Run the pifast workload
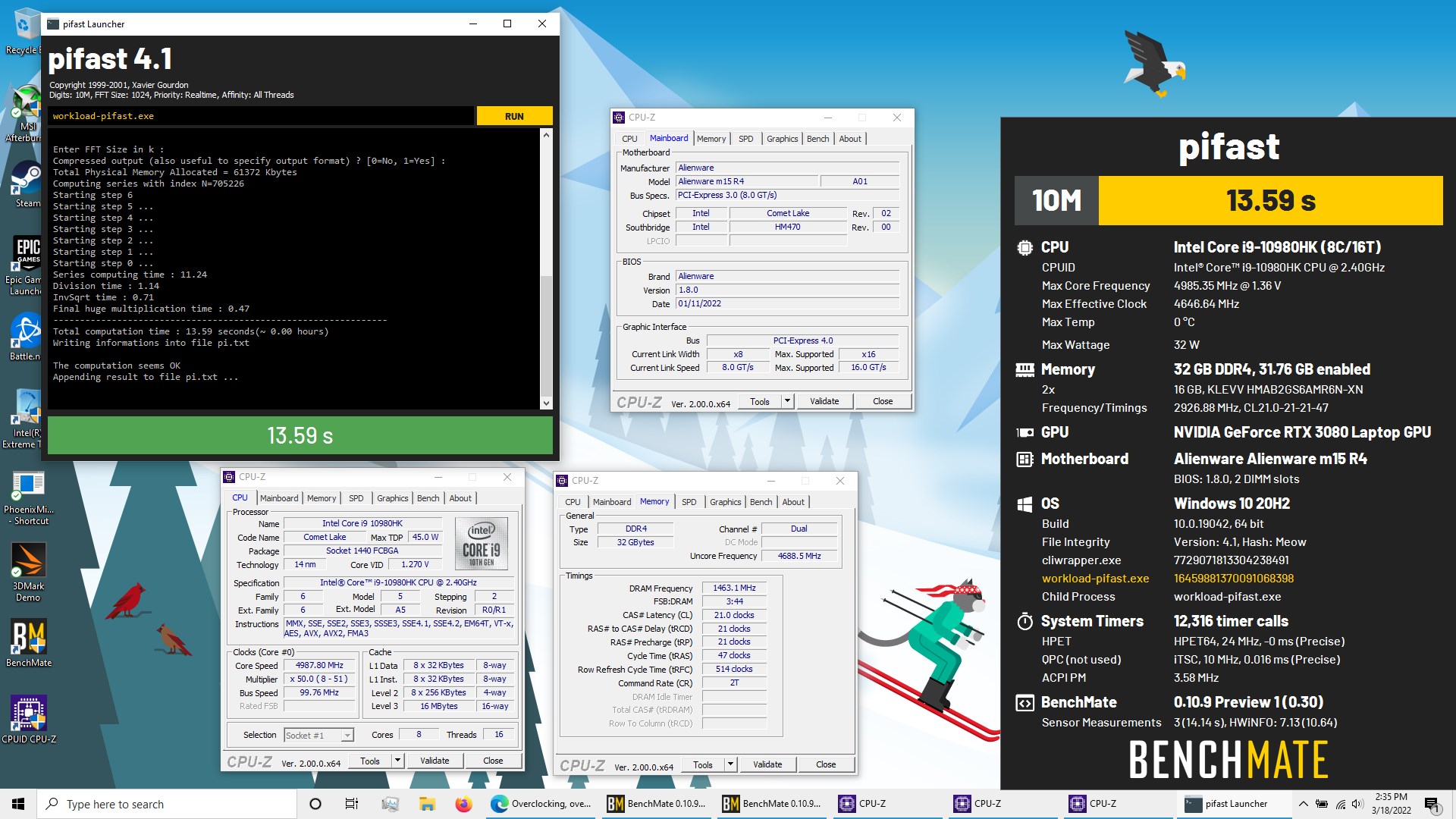Viewport: 1456px width, 819px height. point(514,116)
